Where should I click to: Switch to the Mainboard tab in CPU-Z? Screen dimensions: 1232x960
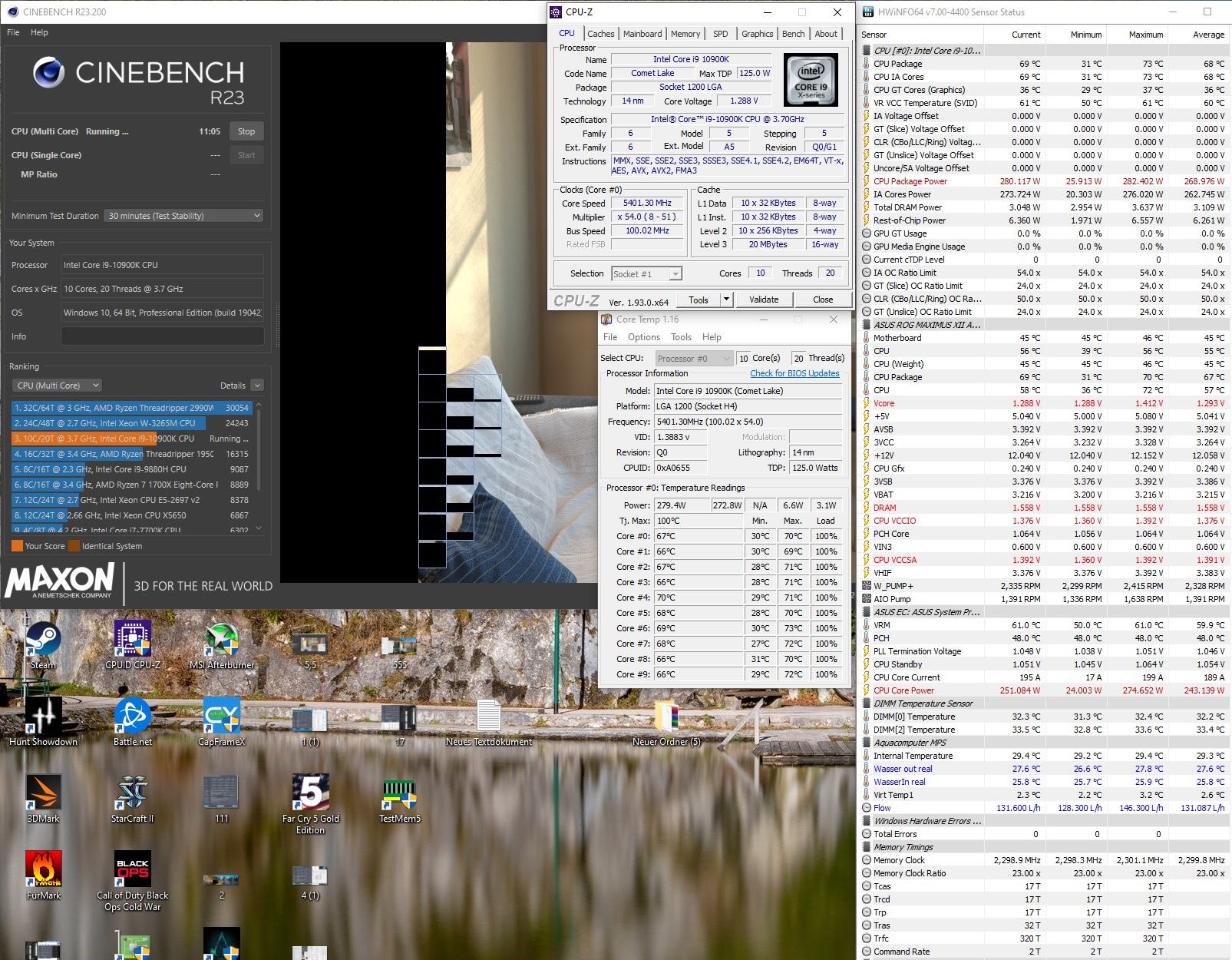(642, 34)
